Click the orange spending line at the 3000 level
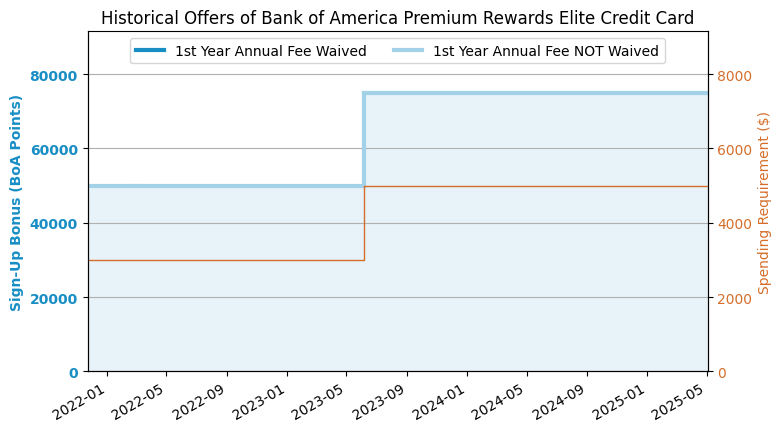 pos(225,260)
